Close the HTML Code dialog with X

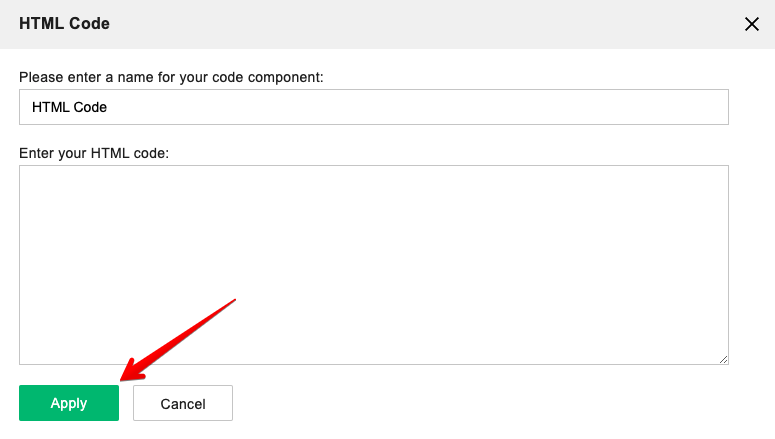[752, 24]
